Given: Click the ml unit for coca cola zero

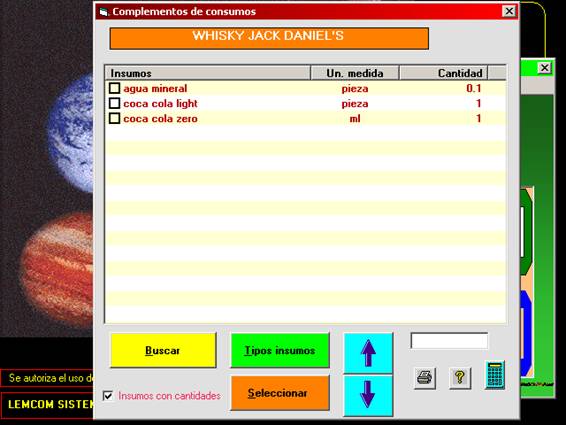Looking at the screenshot, I should pos(355,119).
